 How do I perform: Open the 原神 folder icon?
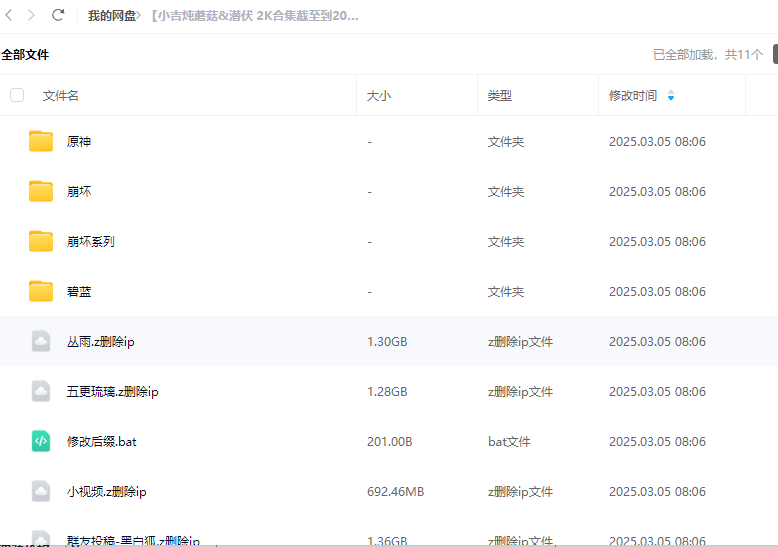tap(41, 142)
